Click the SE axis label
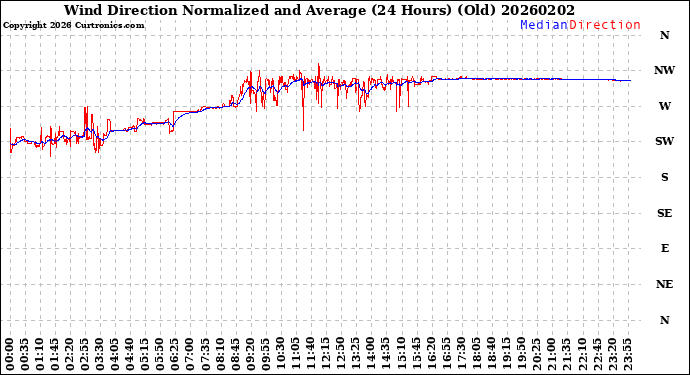Screen dimensions: 690x375 pyautogui.click(x=664, y=213)
